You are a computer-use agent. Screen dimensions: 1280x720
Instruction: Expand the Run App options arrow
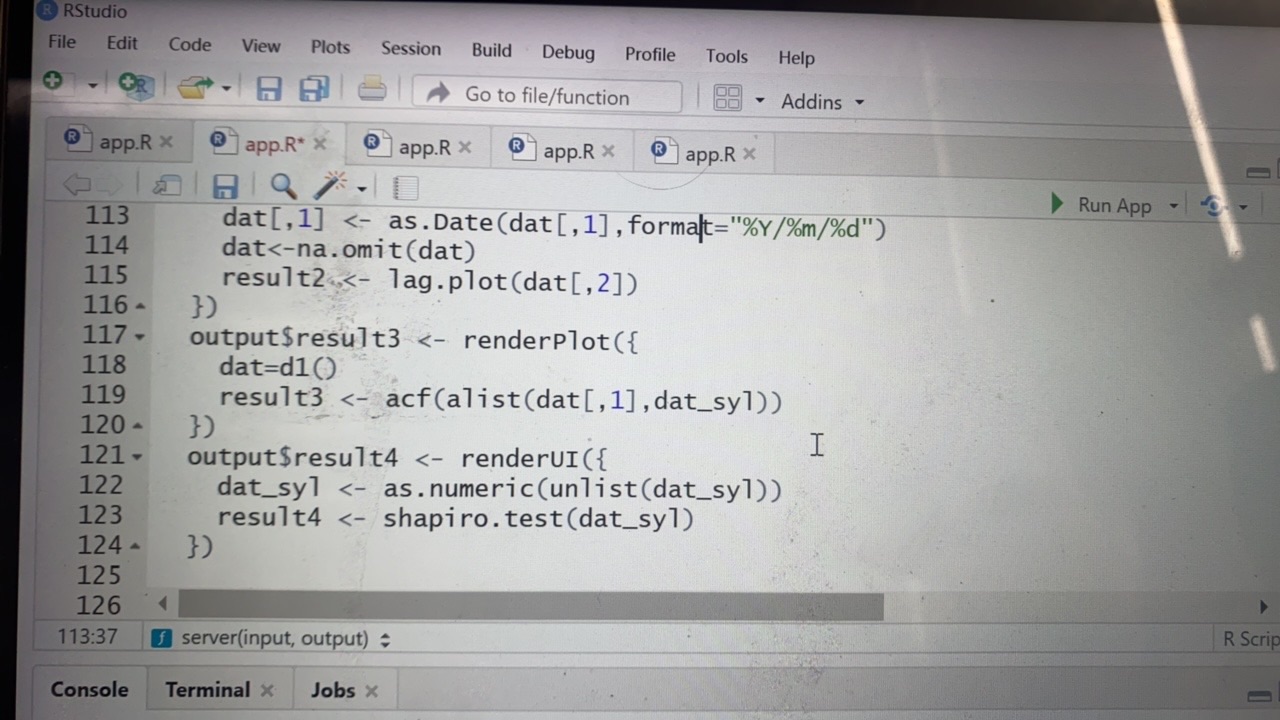click(1174, 207)
